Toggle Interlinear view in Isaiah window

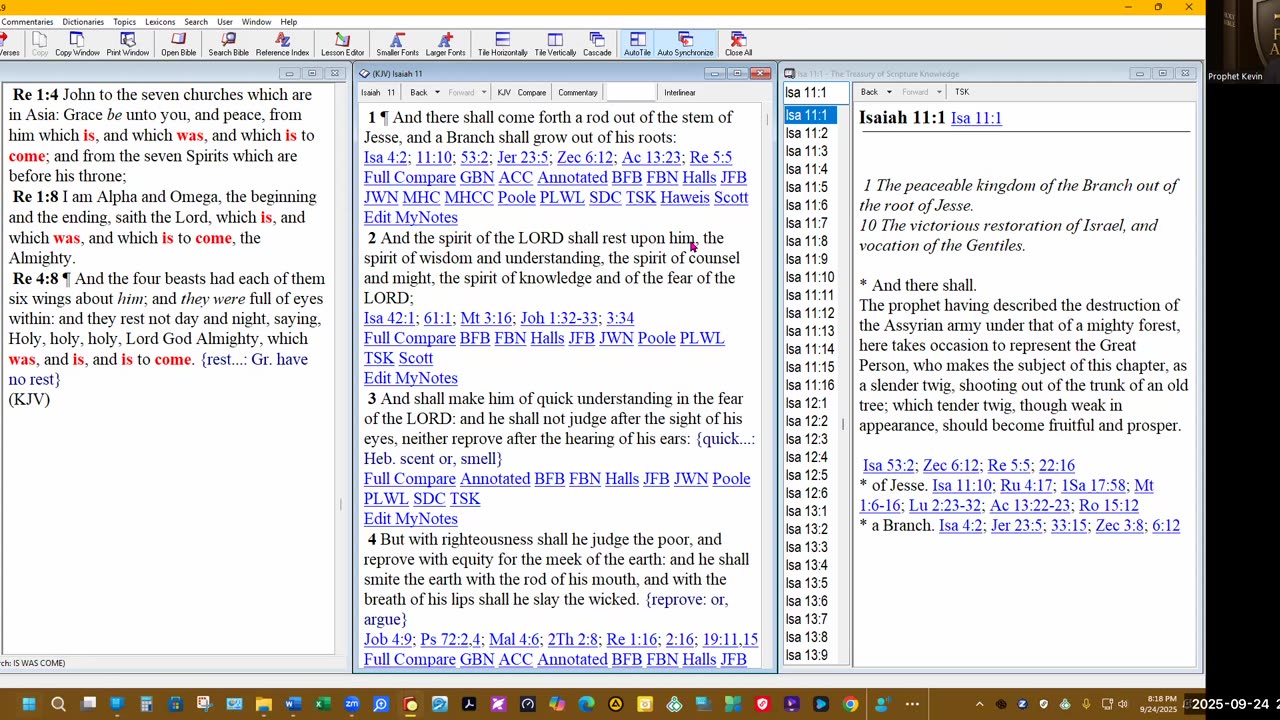679,93
